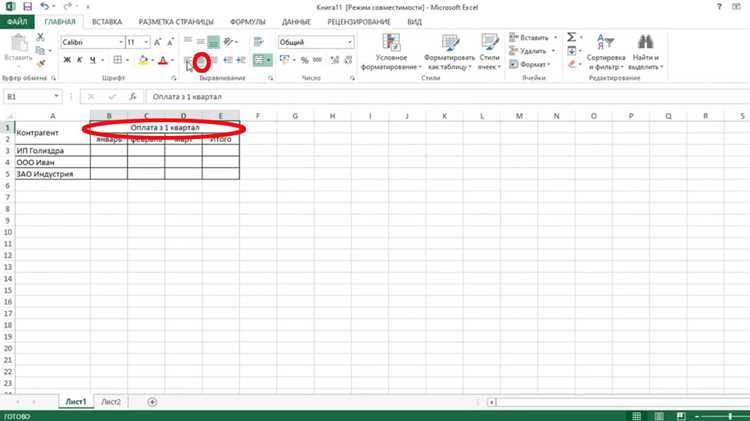750x421 pixels.
Task: Open the Calibri font name dropdown
Action: click(121, 42)
